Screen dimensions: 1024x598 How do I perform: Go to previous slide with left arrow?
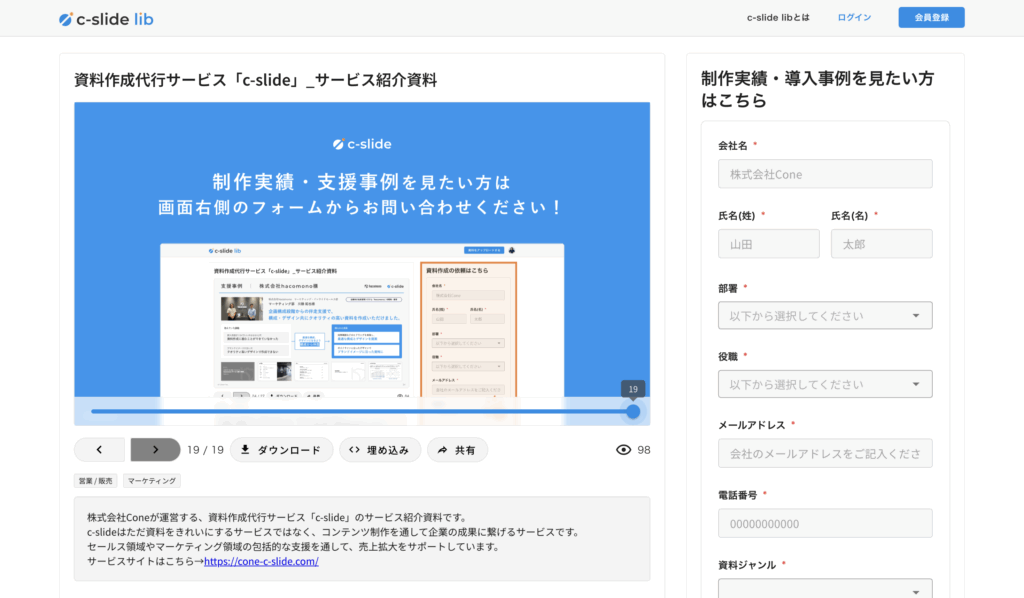(x=99, y=450)
